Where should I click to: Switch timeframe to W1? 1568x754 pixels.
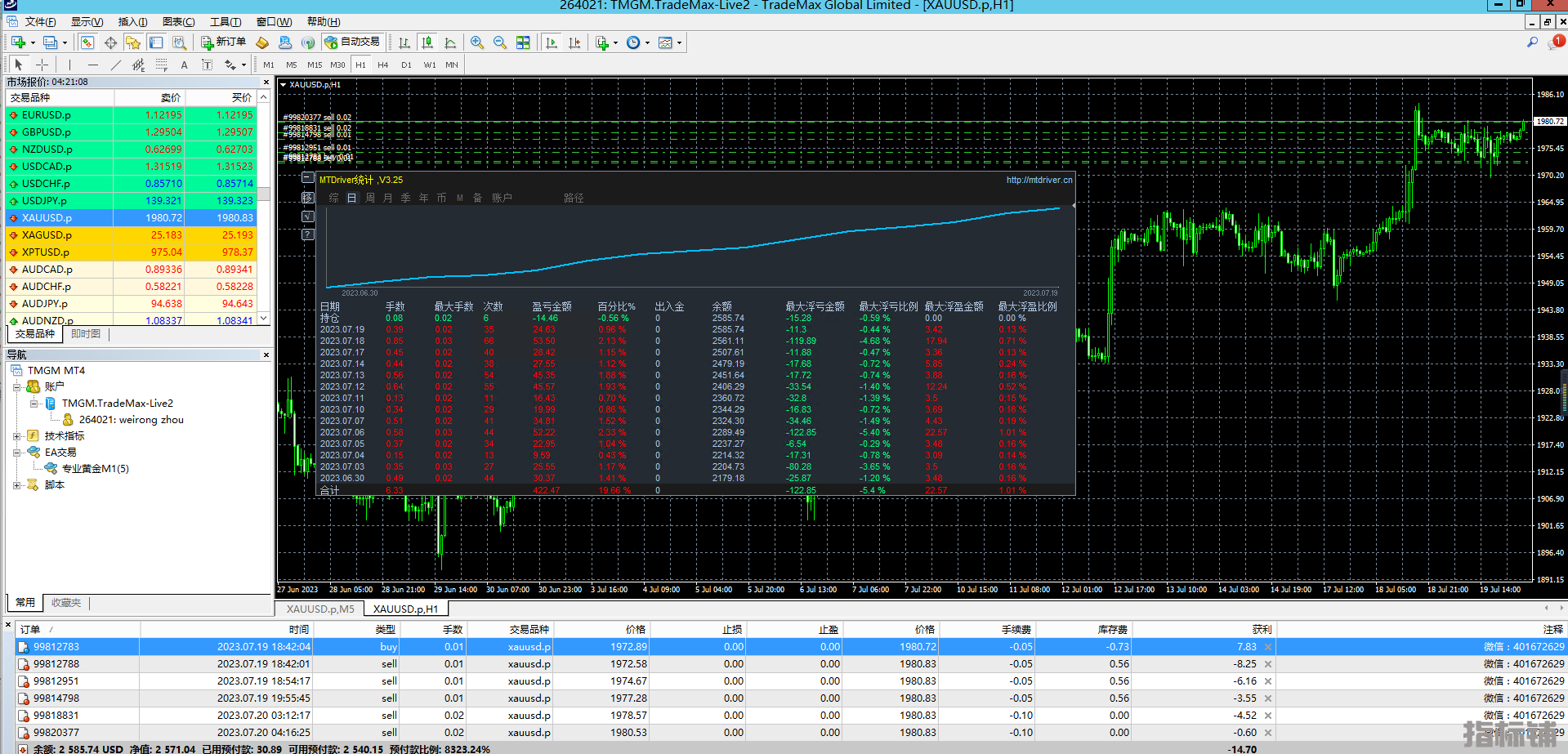tap(430, 65)
